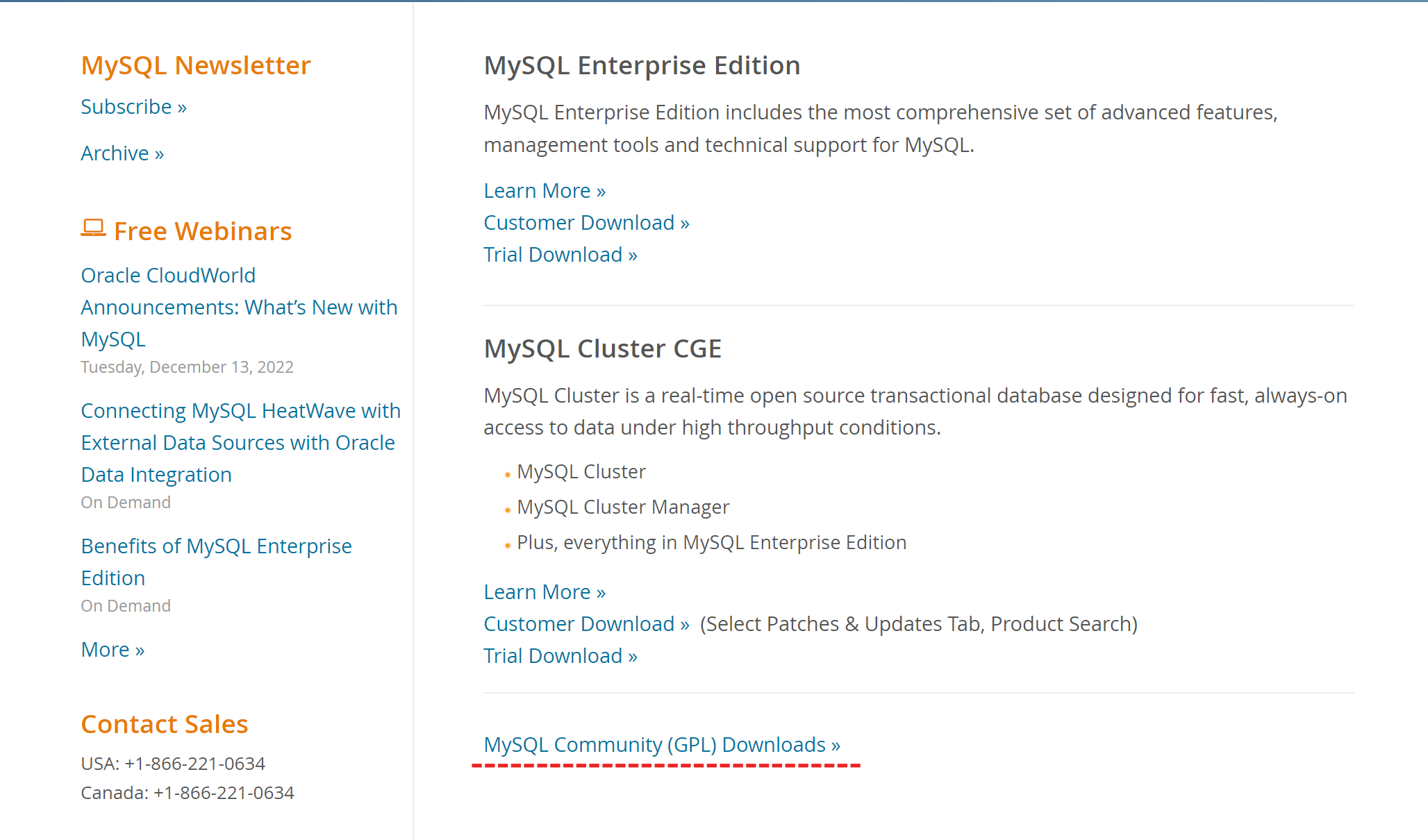Click the MySQL Cluster description paragraph
This screenshot has width=1428, height=840.
pos(915,412)
